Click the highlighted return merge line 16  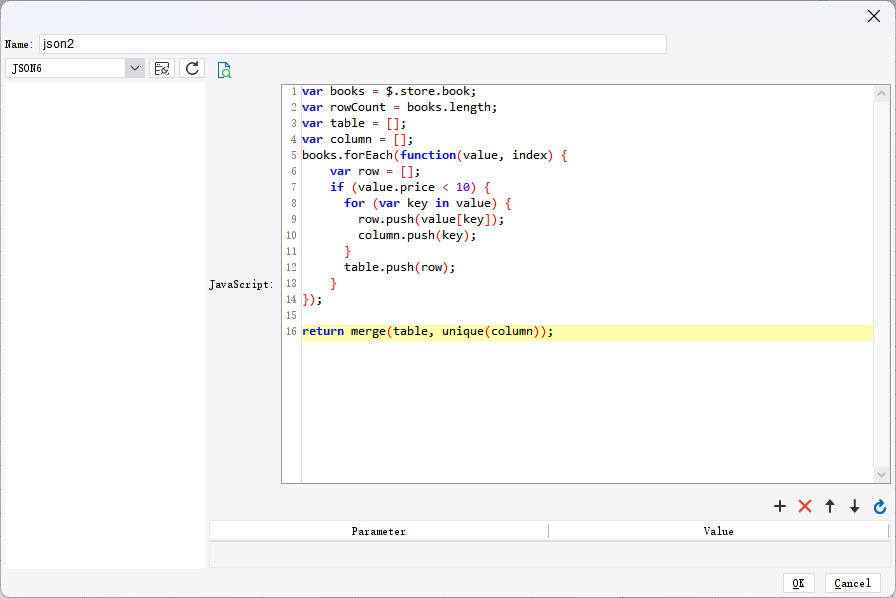(x=430, y=331)
